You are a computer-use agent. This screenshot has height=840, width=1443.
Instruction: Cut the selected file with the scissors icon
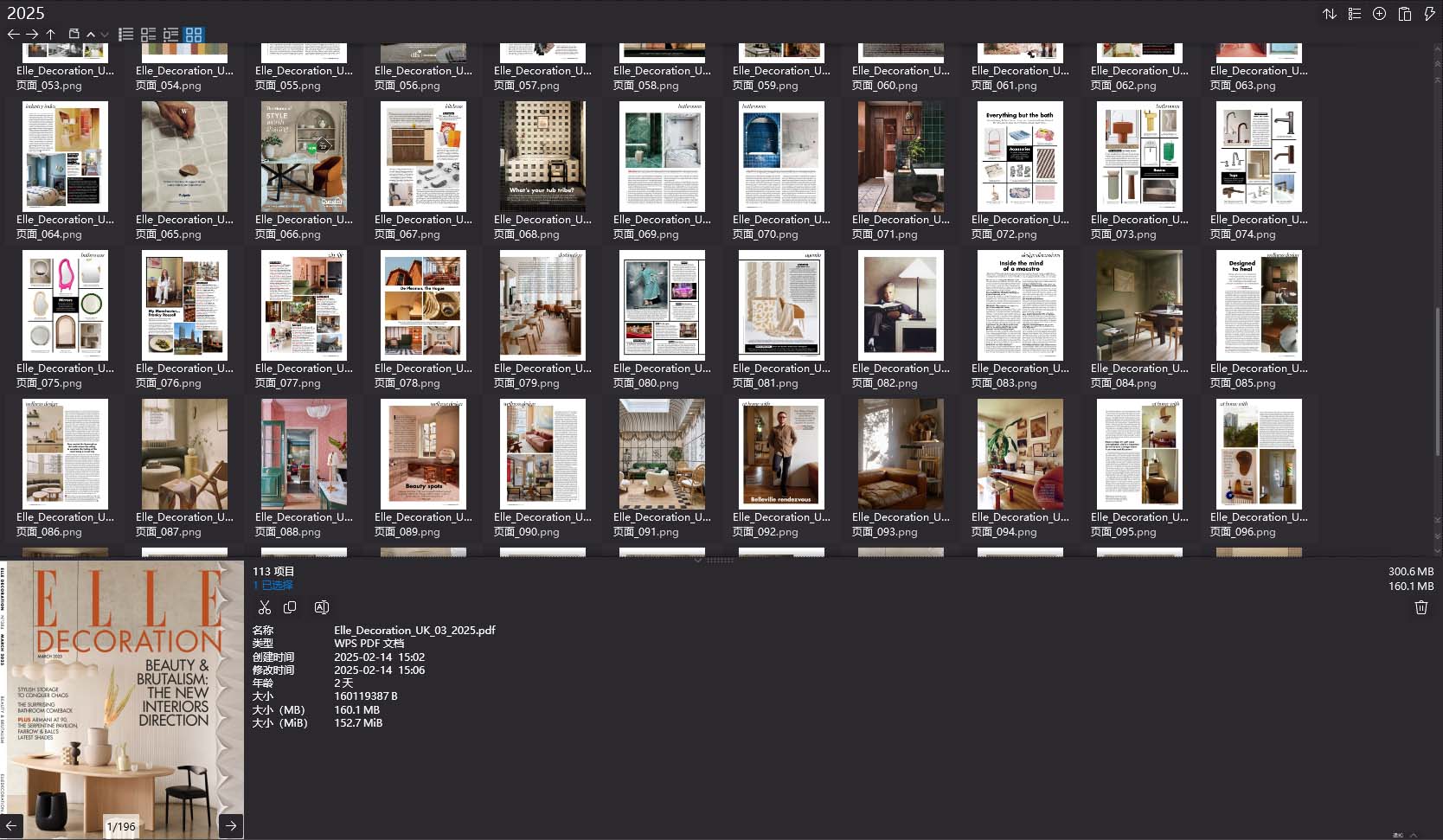tap(265, 607)
